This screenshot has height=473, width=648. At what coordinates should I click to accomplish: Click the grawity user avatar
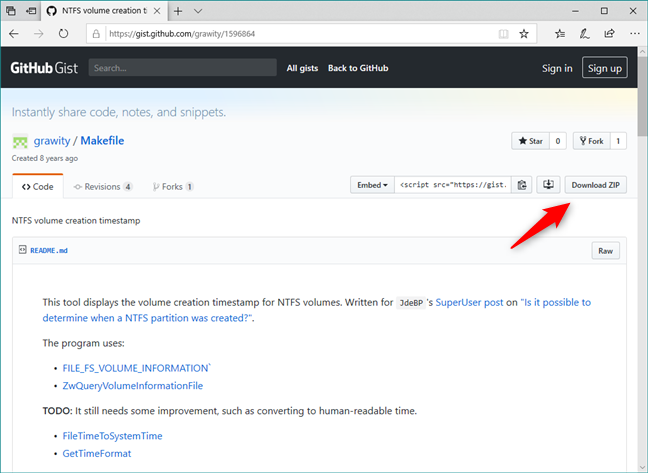pyautogui.click(x=20, y=141)
